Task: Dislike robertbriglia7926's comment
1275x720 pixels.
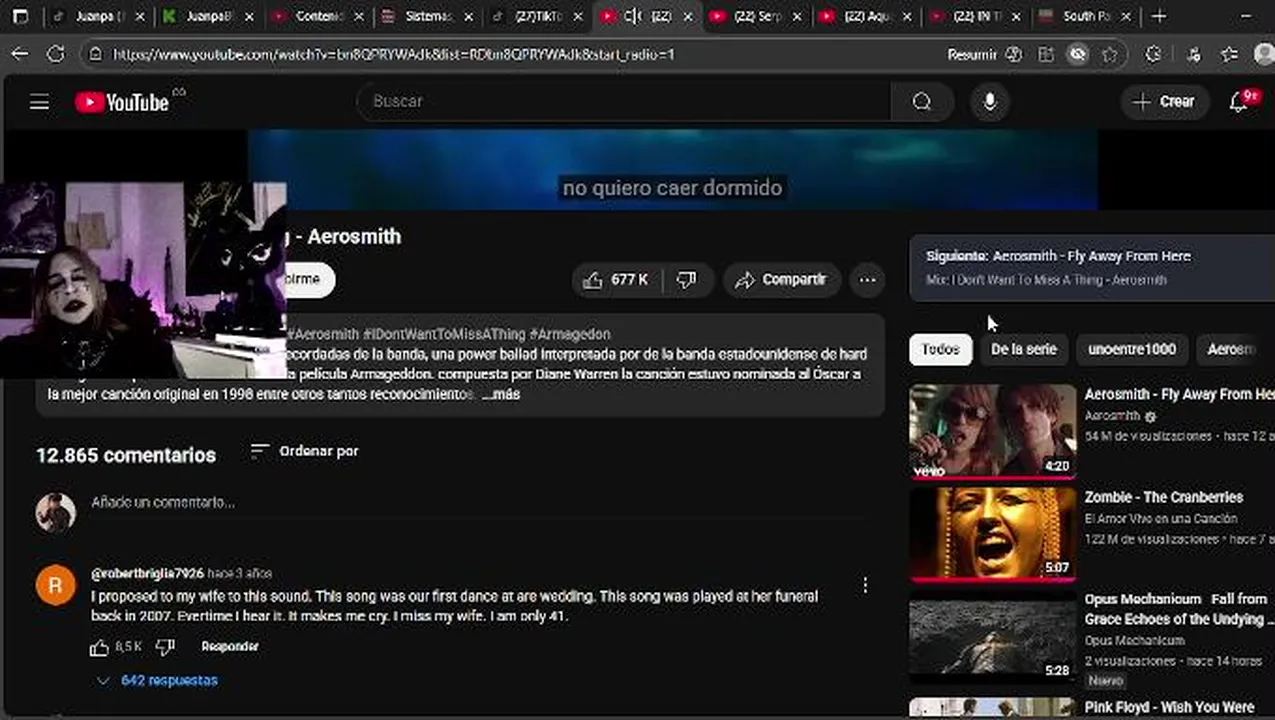Action: click(x=165, y=647)
